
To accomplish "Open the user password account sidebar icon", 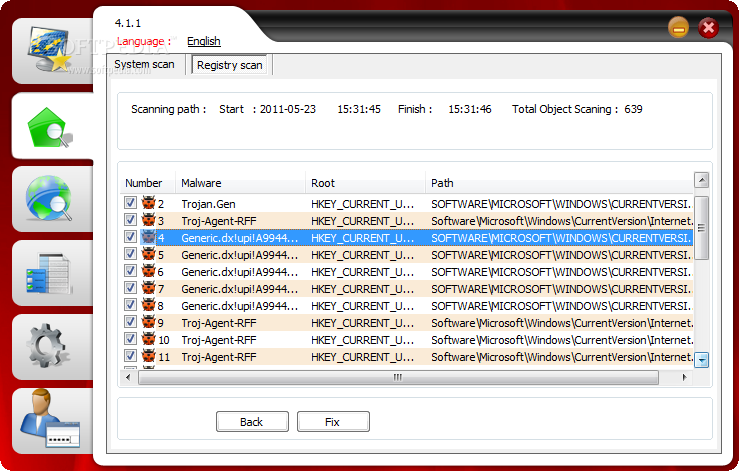I will (x=50, y=419).
